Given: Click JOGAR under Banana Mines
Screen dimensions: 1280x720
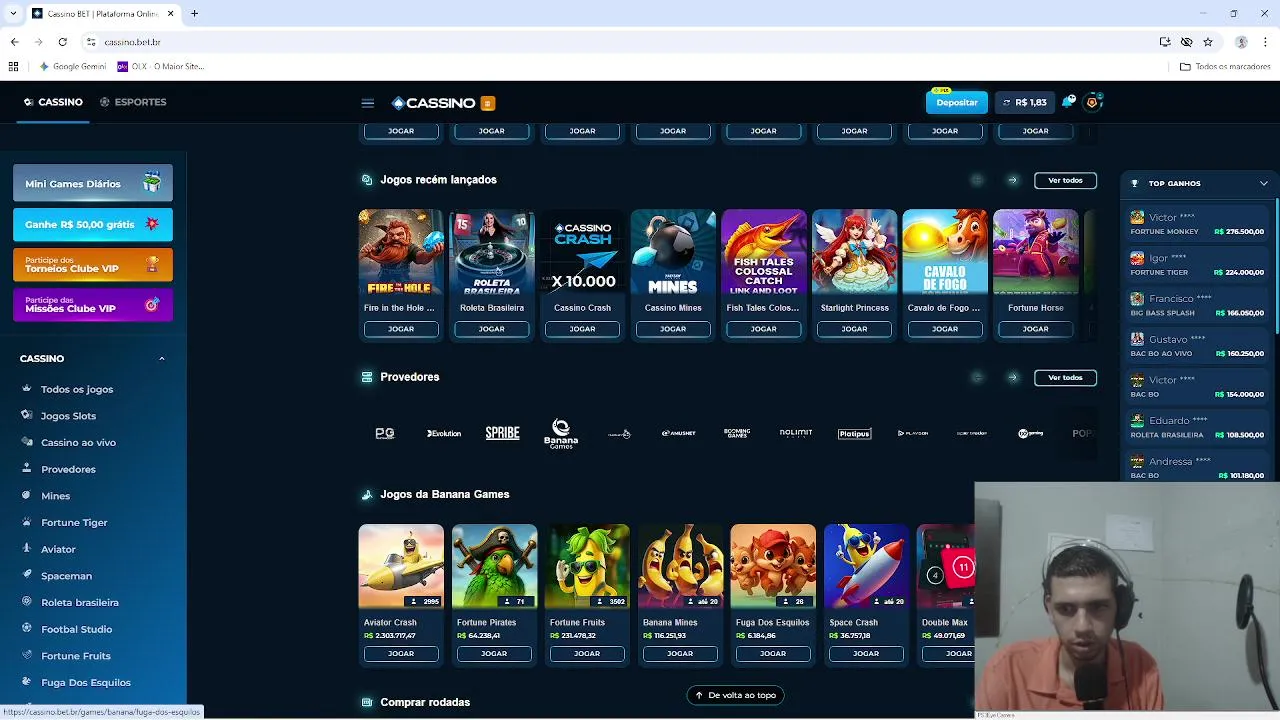Looking at the screenshot, I should [x=680, y=654].
